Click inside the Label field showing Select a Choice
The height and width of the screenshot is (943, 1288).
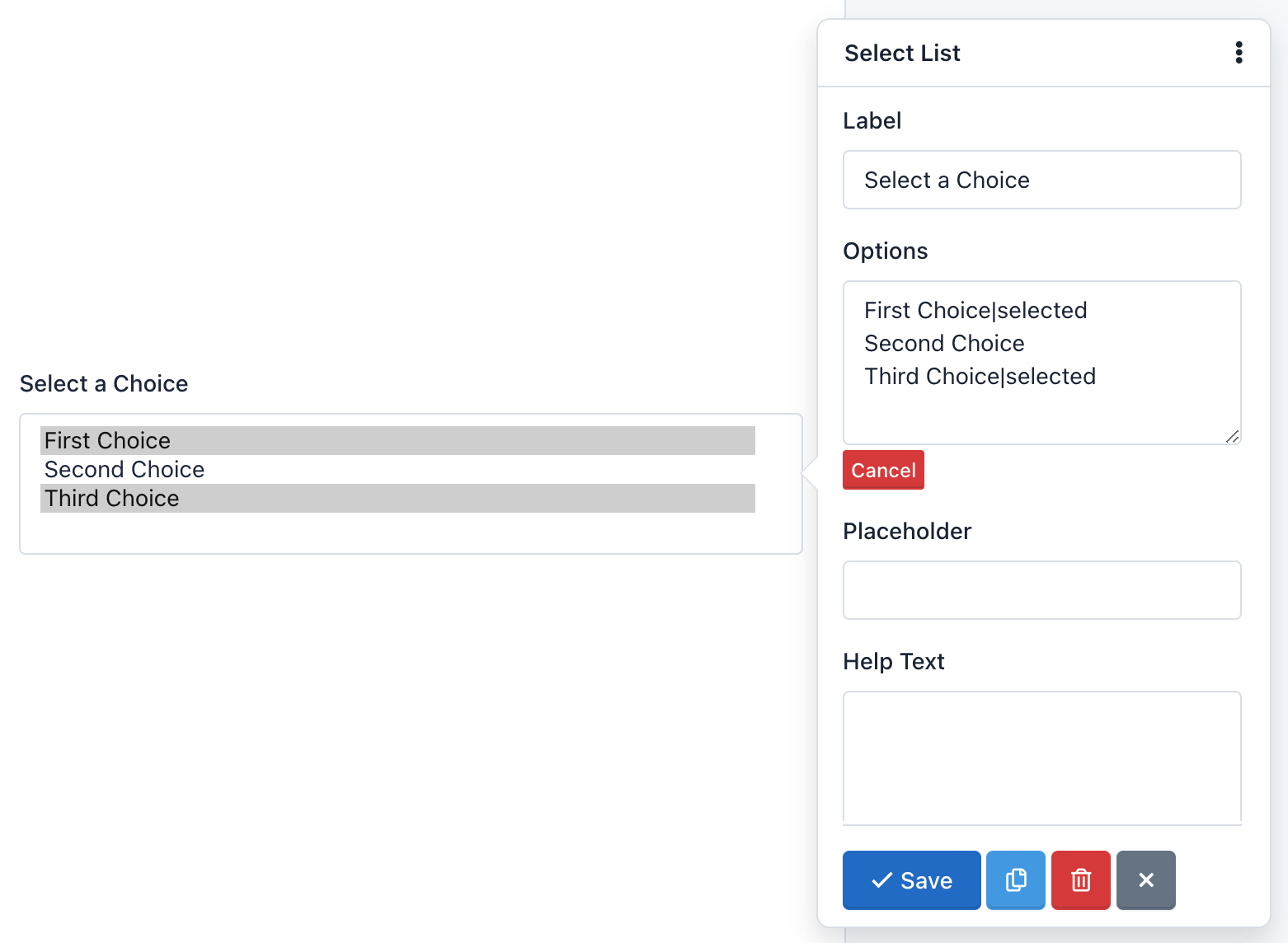[1041, 180]
